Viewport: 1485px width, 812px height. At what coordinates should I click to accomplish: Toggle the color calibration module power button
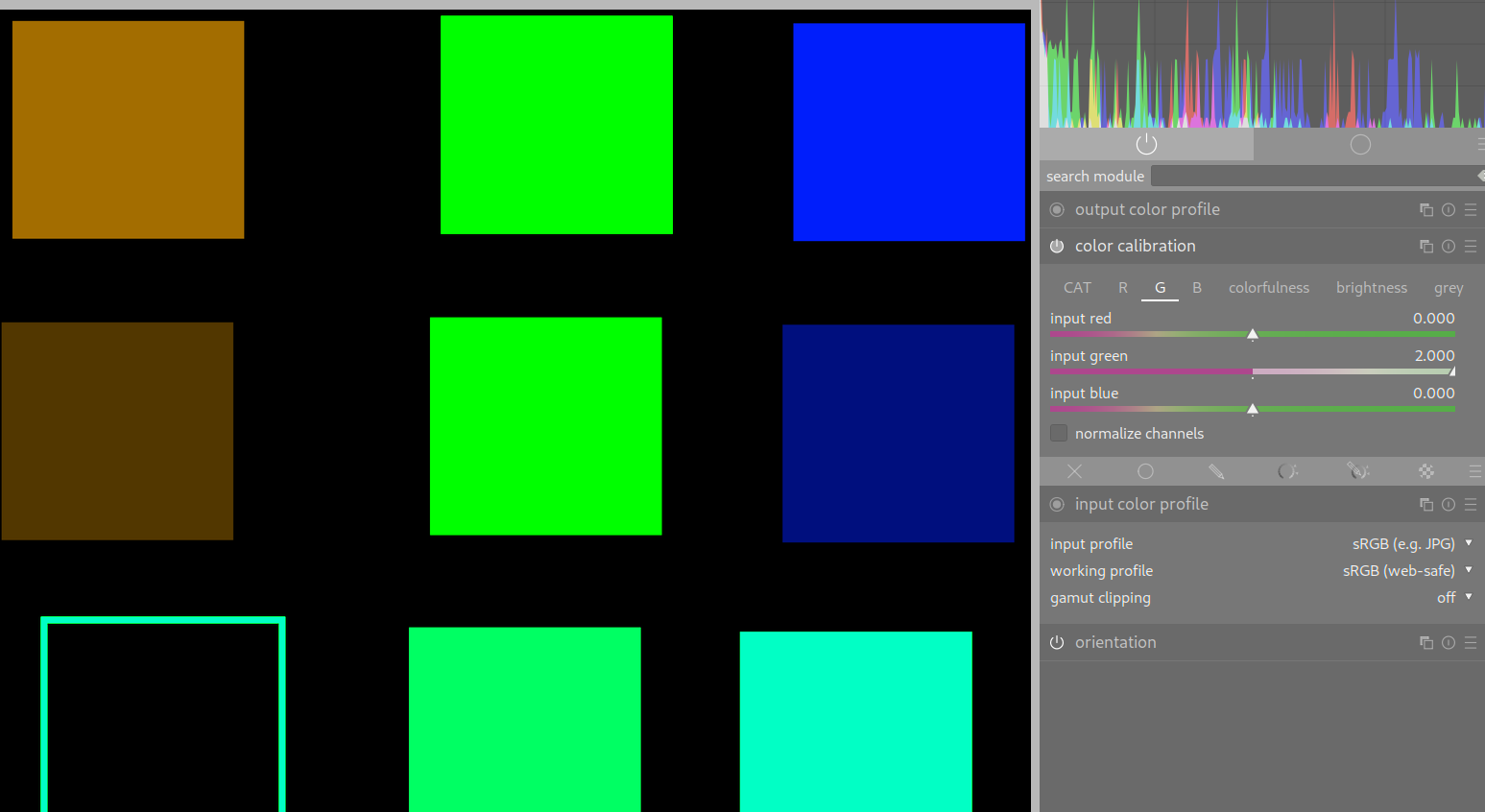click(x=1057, y=247)
